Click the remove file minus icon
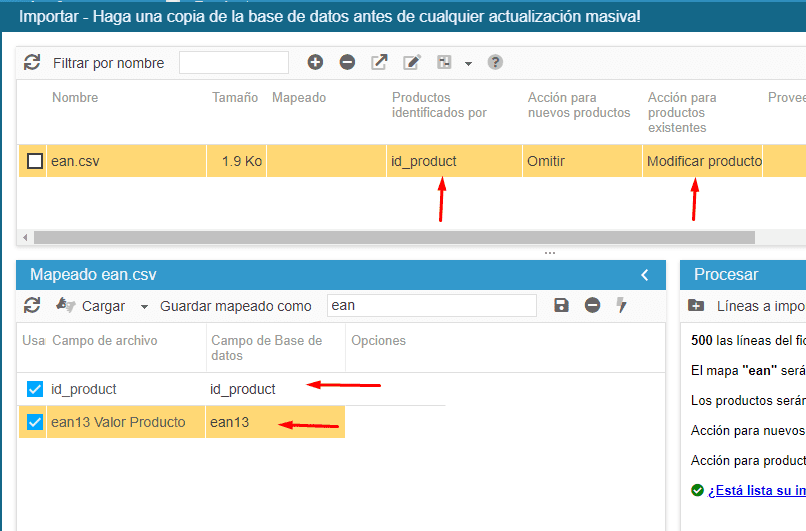 tap(347, 62)
